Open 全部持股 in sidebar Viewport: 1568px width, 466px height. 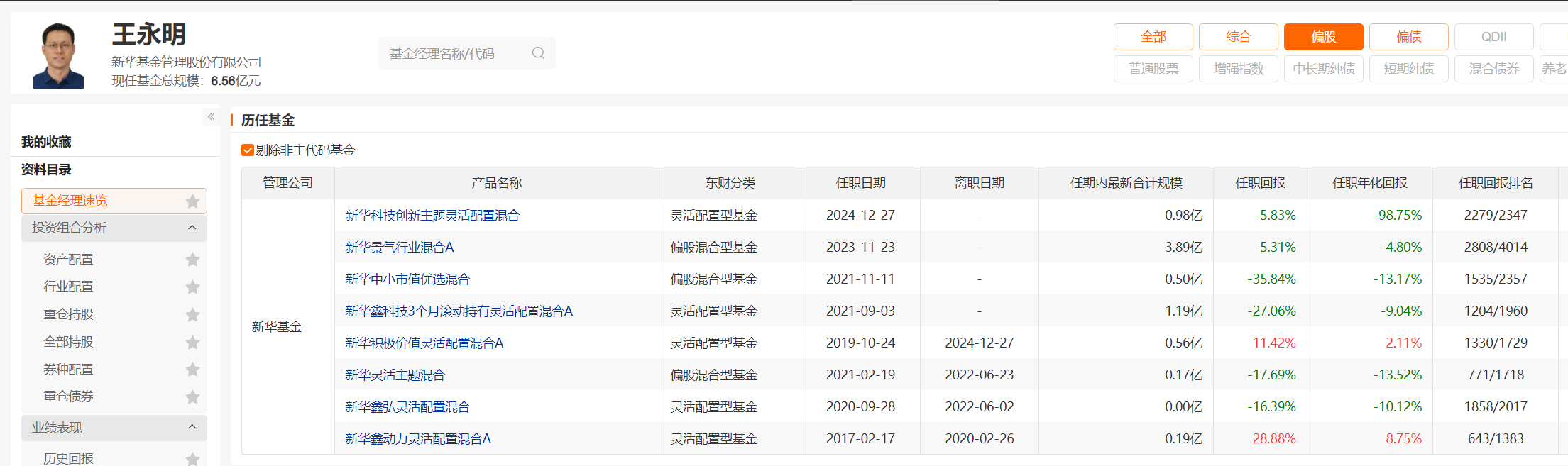(68, 342)
